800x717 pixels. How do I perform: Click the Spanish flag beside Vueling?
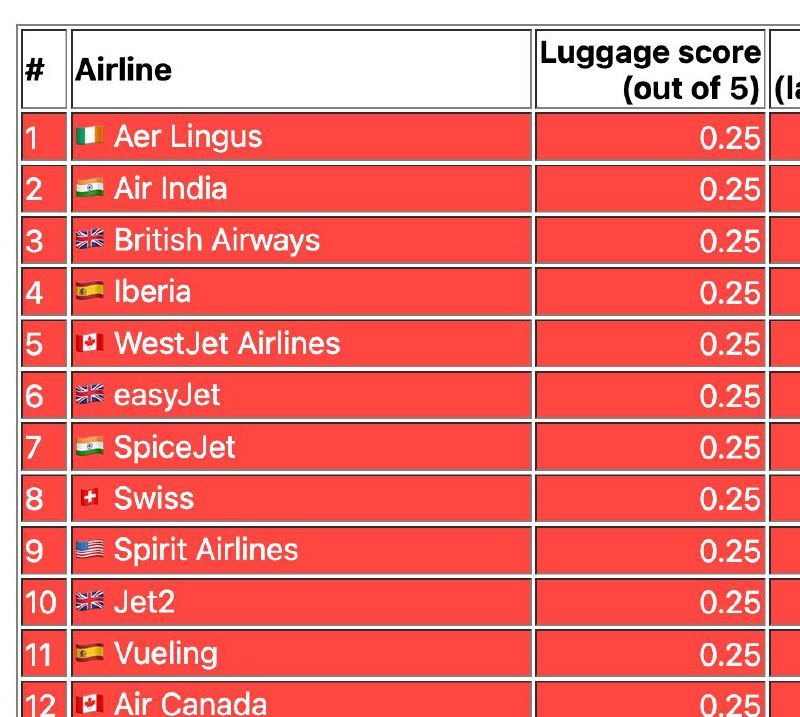point(89,653)
